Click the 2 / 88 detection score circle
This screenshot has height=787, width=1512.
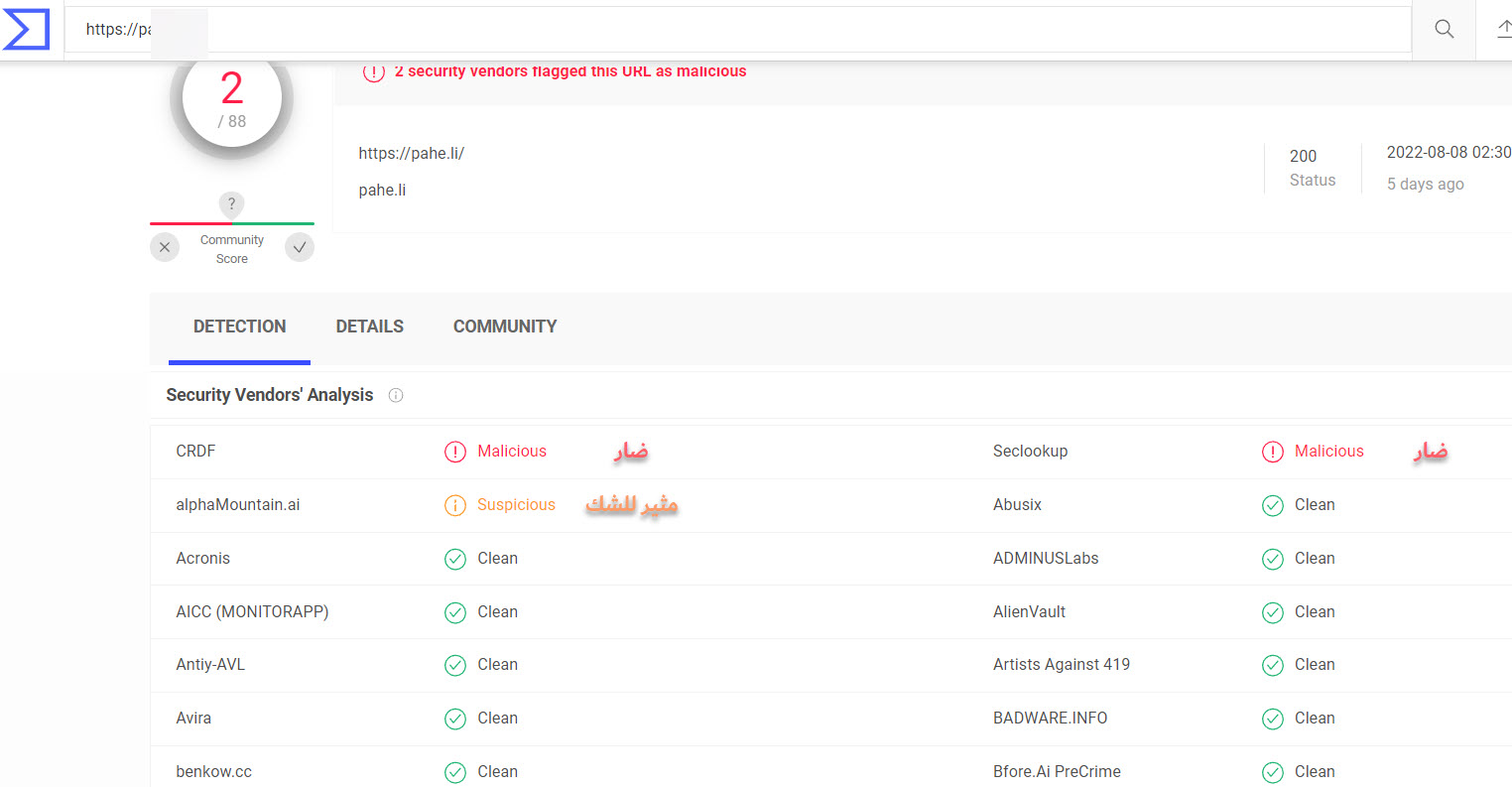pyautogui.click(x=231, y=100)
